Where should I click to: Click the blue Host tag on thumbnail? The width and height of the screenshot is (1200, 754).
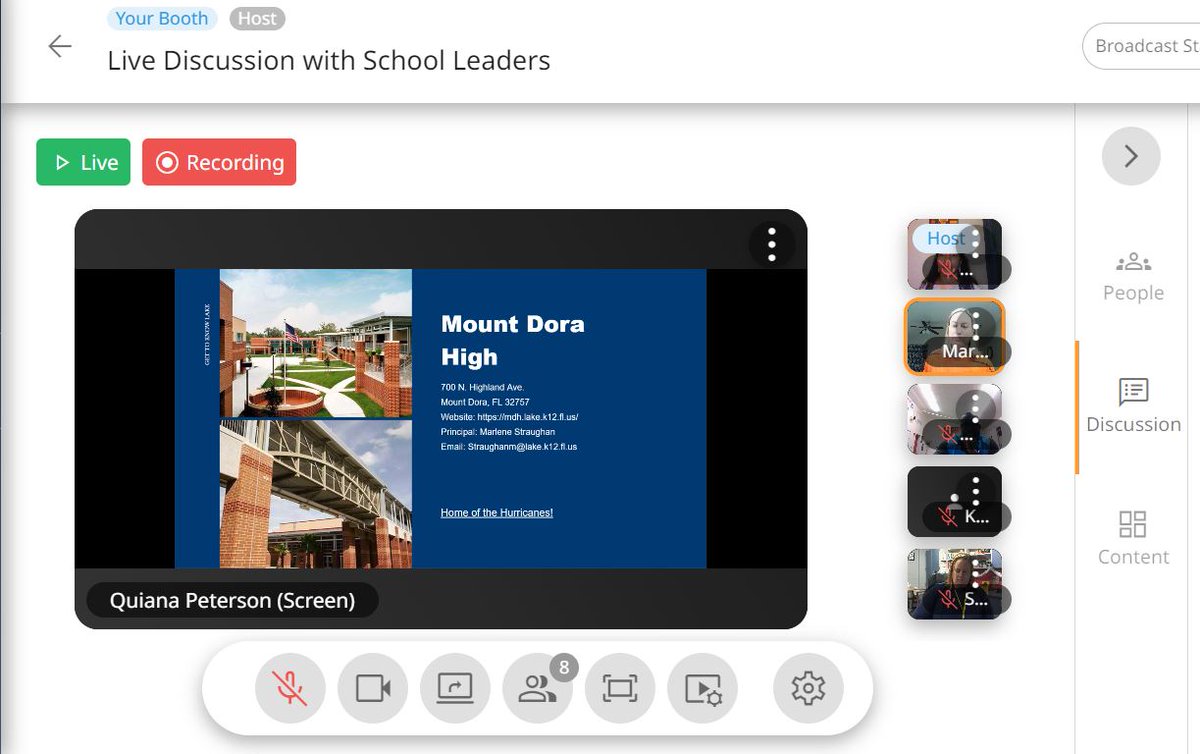(x=945, y=238)
